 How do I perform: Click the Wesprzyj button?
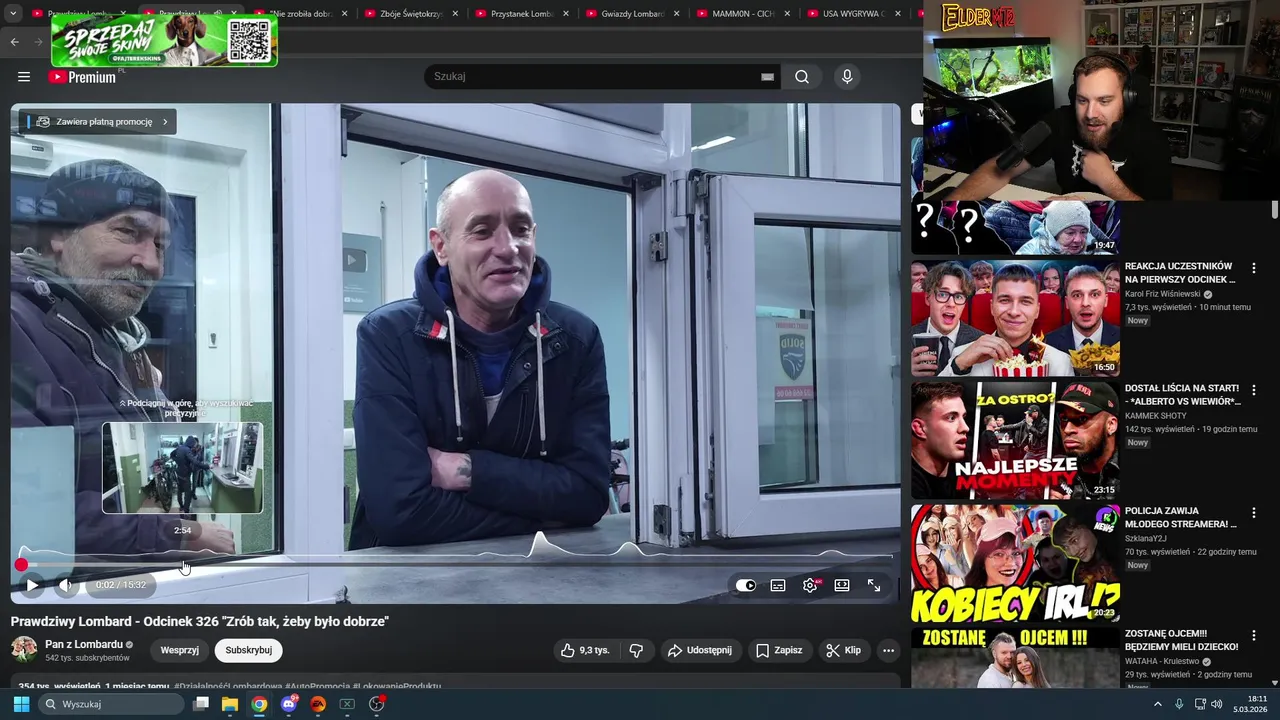point(180,650)
